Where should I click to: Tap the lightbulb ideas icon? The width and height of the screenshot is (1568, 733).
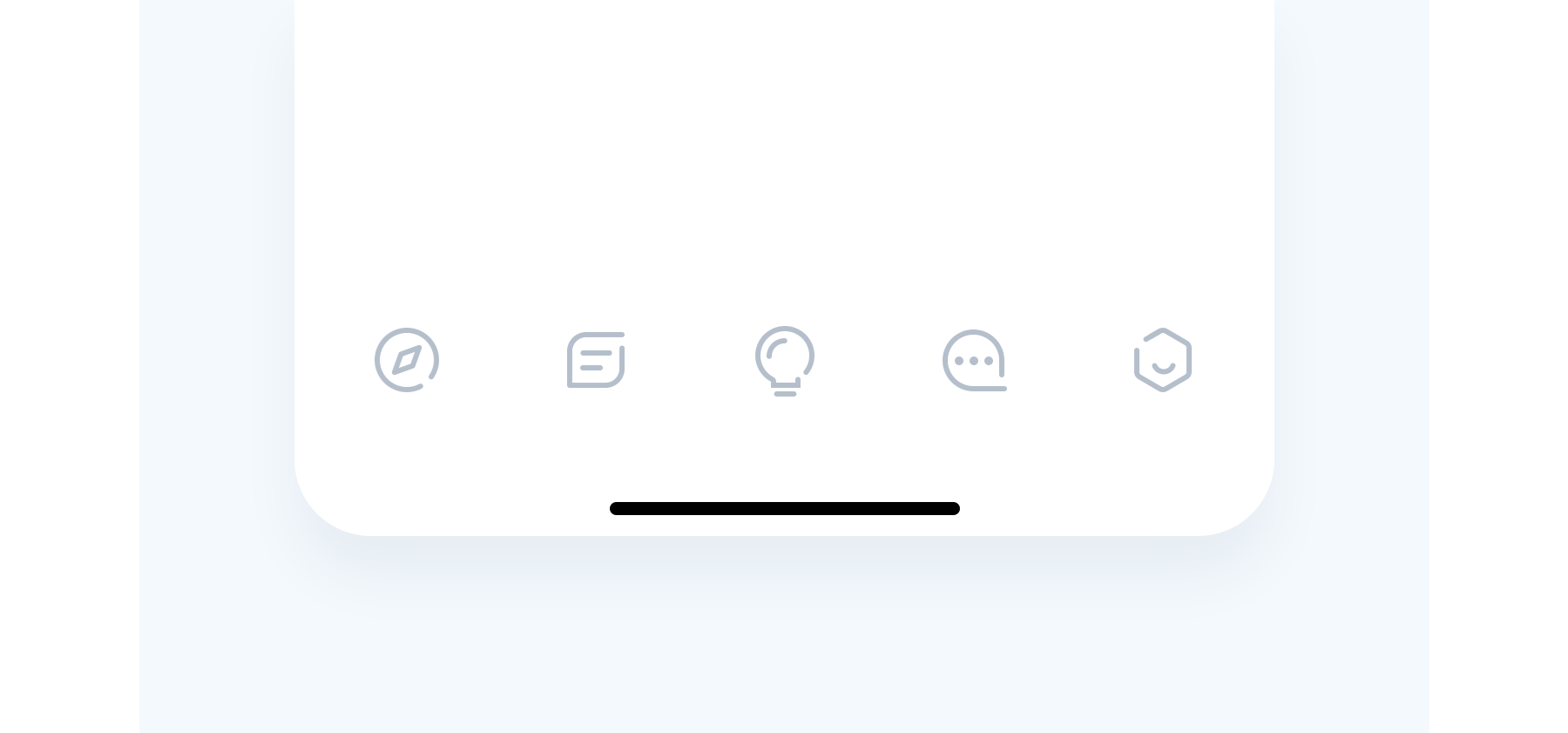pyautogui.click(x=785, y=361)
